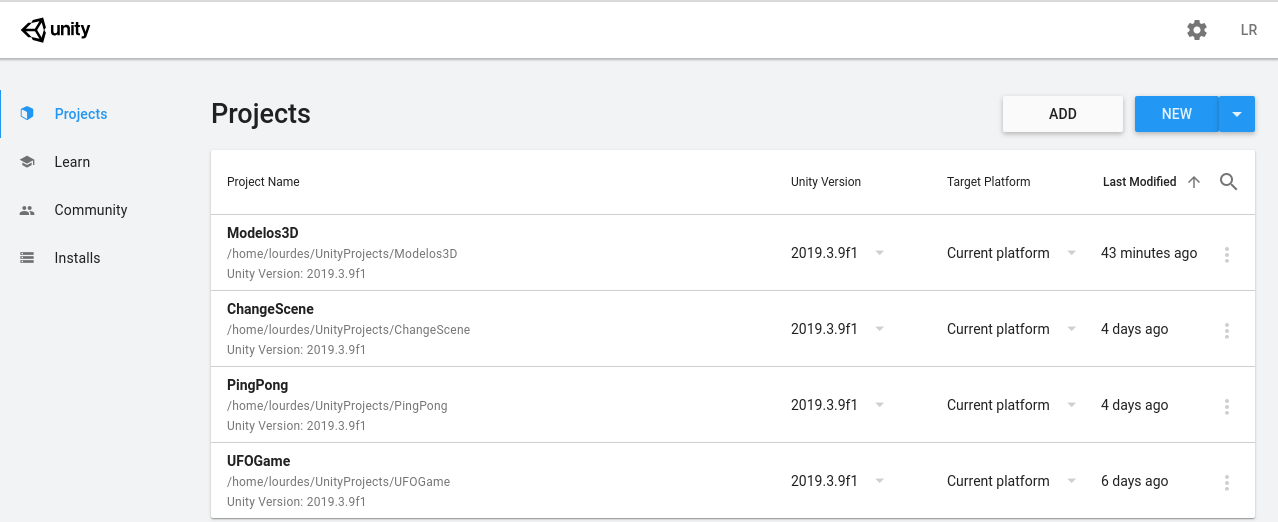1278x522 pixels.
Task: Open the three-dot menu for PingPong
Action: pyautogui.click(x=1227, y=406)
